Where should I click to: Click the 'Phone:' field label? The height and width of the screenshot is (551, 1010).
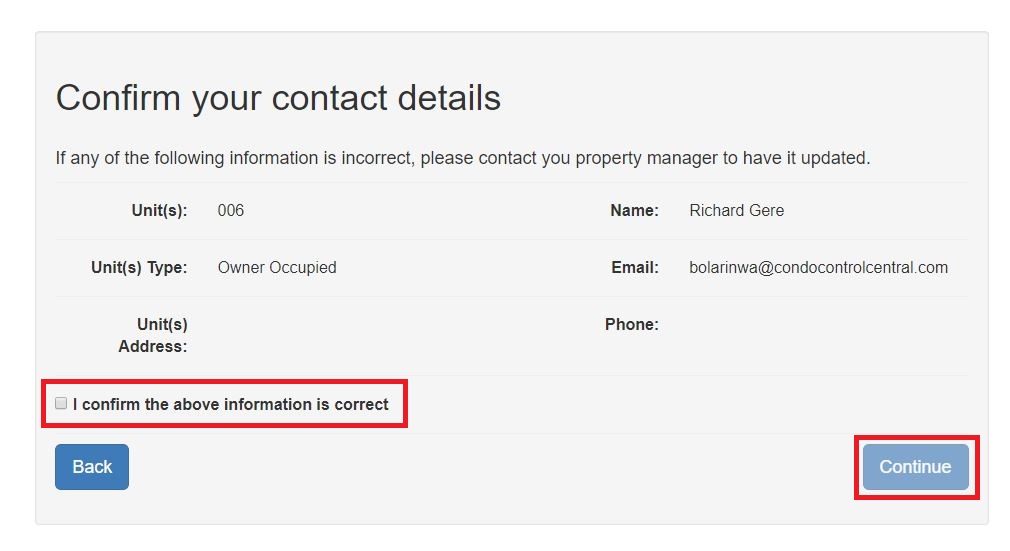click(x=631, y=325)
